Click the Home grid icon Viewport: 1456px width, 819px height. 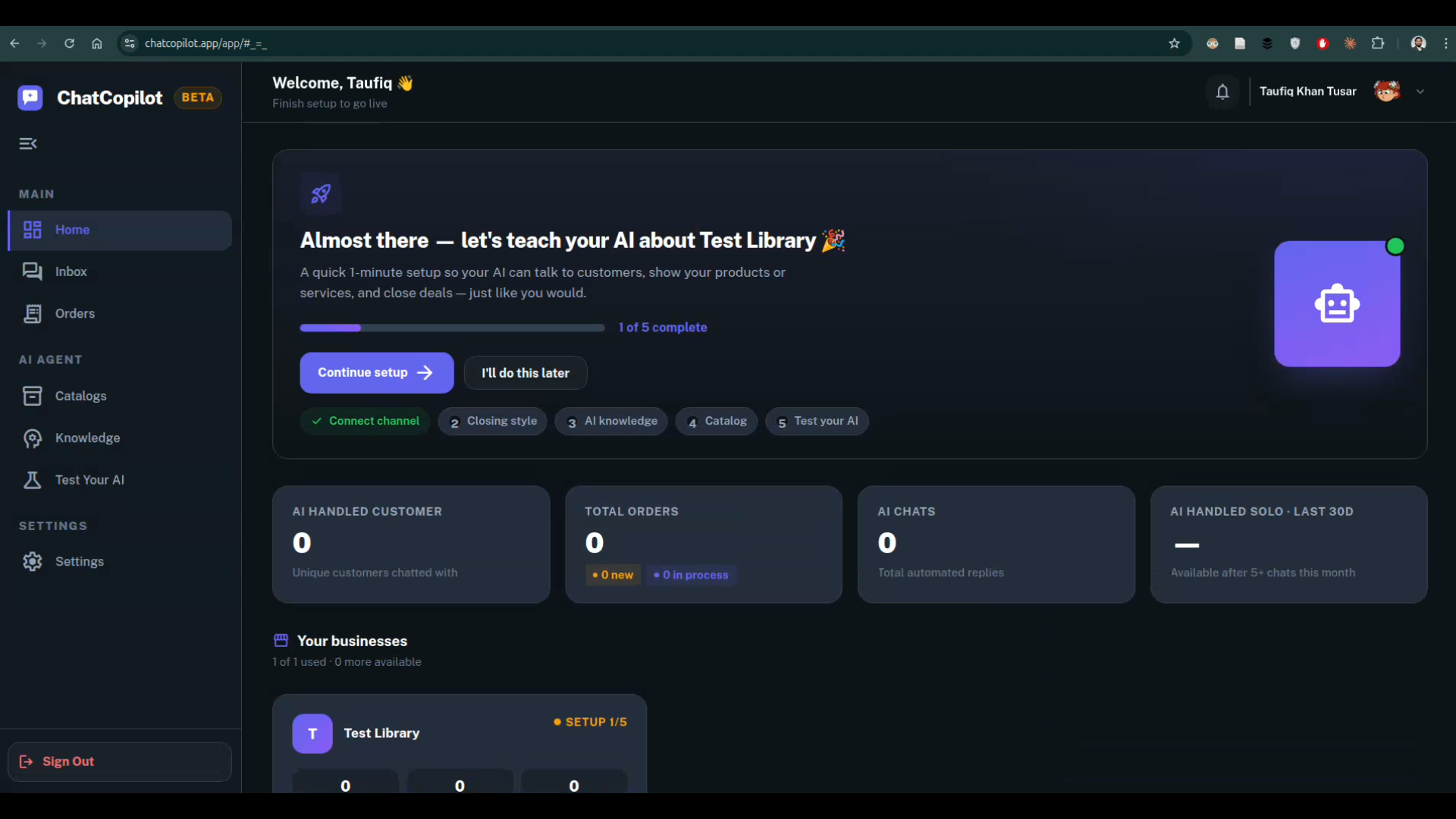[32, 230]
